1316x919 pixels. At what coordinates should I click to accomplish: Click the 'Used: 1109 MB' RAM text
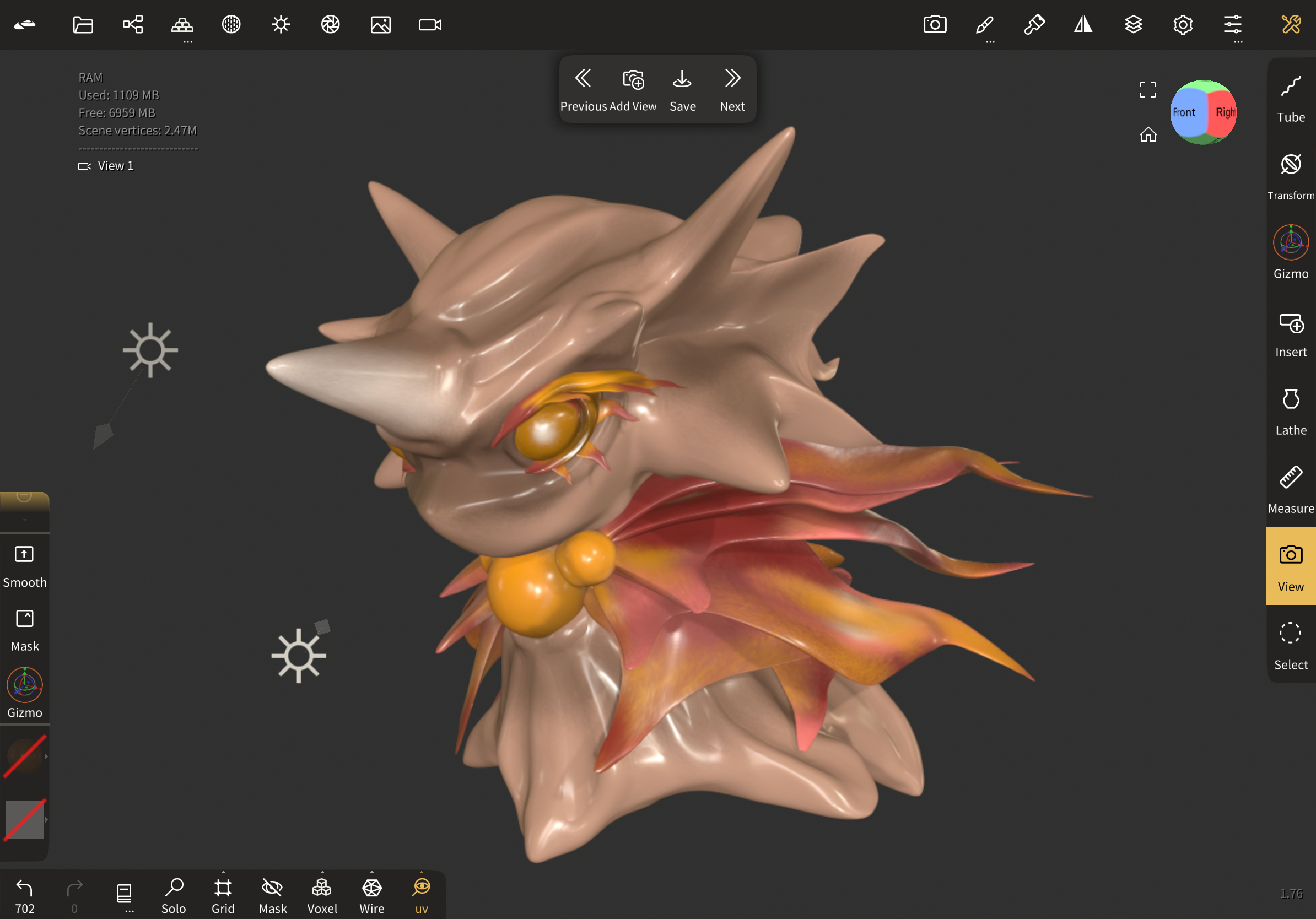pyautogui.click(x=118, y=95)
